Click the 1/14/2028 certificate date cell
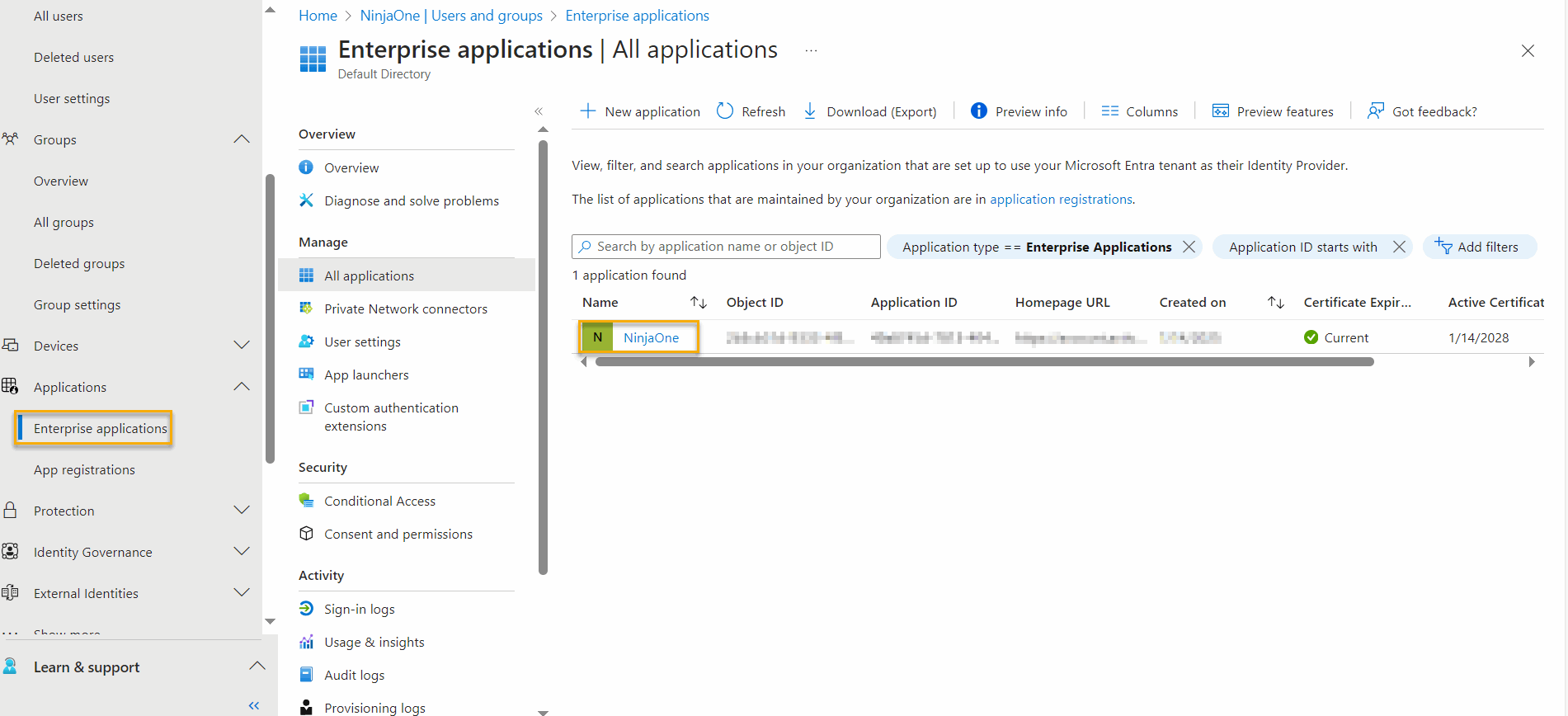Image resolution: width=1568 pixels, height=716 pixels. [1478, 337]
